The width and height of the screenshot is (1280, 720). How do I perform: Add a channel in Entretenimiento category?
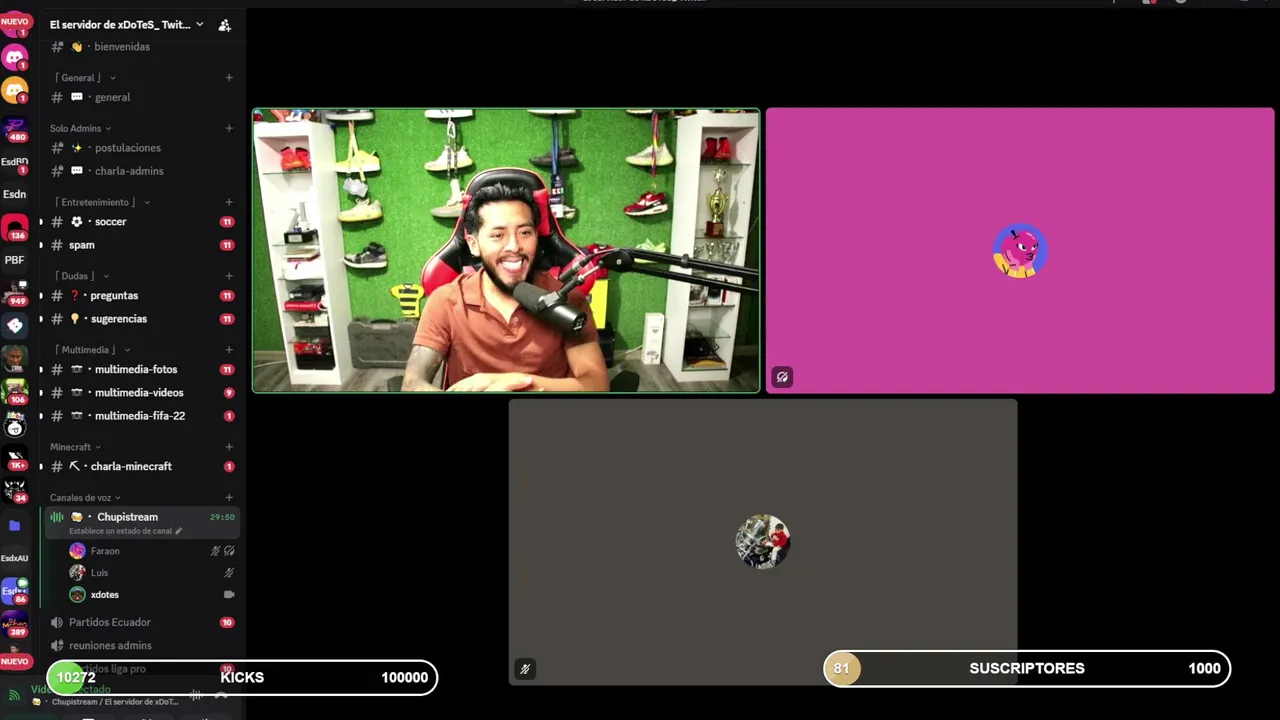[x=229, y=202]
